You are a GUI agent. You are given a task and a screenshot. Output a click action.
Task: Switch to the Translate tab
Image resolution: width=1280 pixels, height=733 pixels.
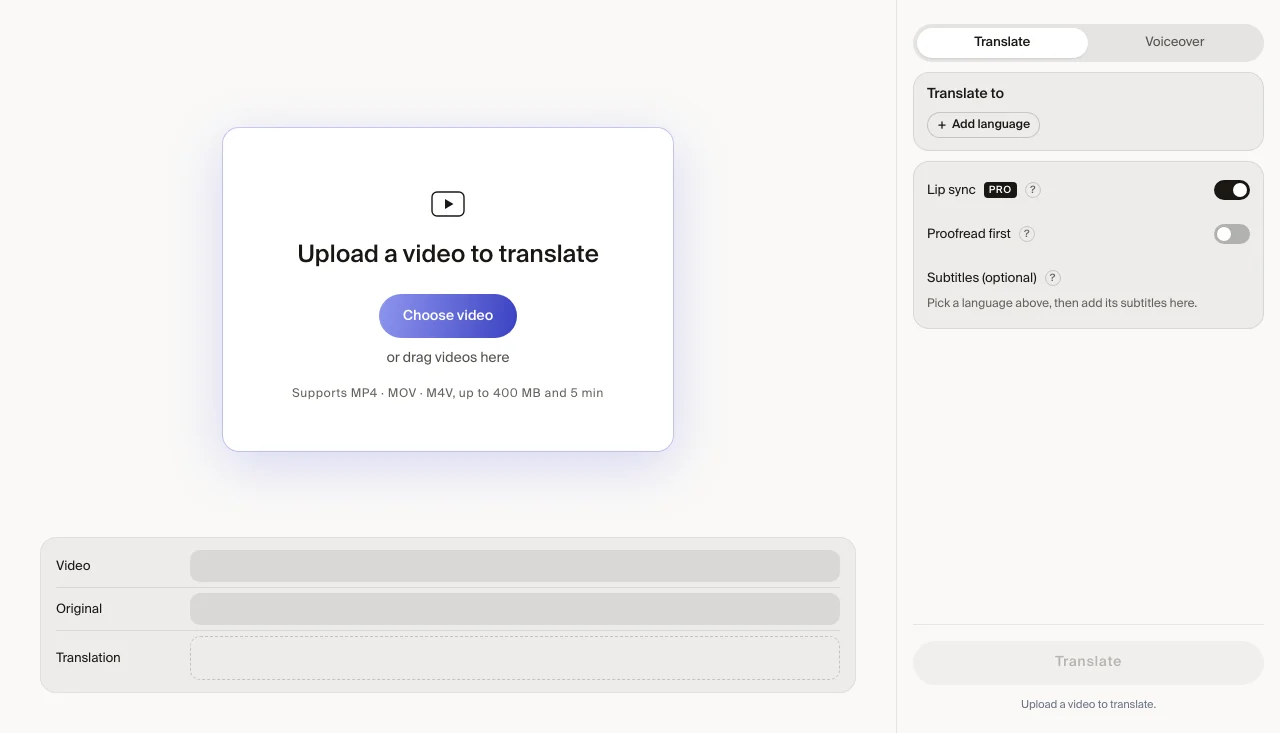coord(1002,42)
